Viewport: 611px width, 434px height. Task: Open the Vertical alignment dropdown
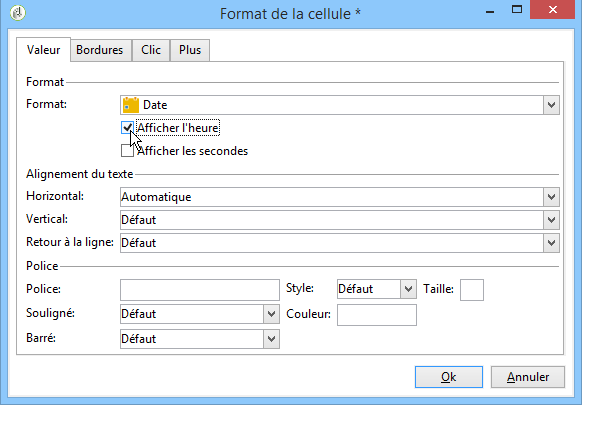pos(551,220)
